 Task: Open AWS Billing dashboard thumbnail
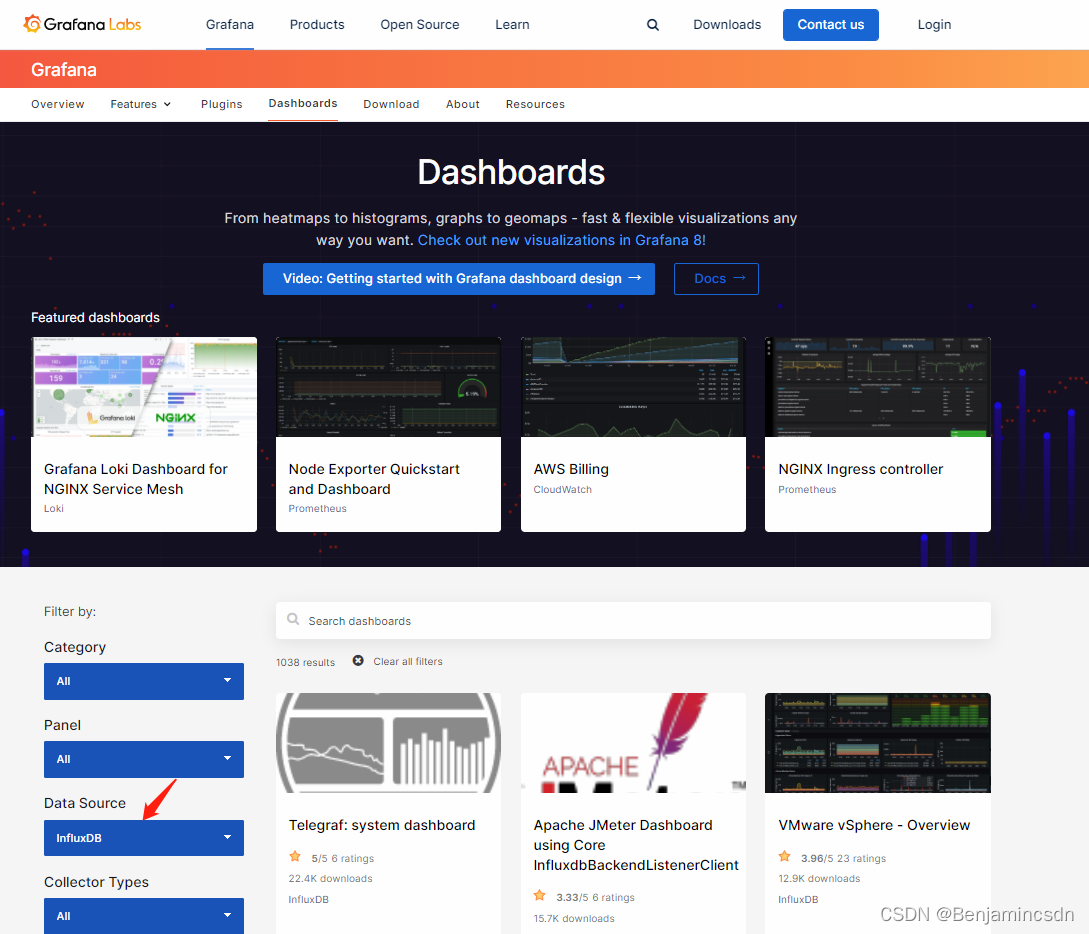[x=633, y=387]
